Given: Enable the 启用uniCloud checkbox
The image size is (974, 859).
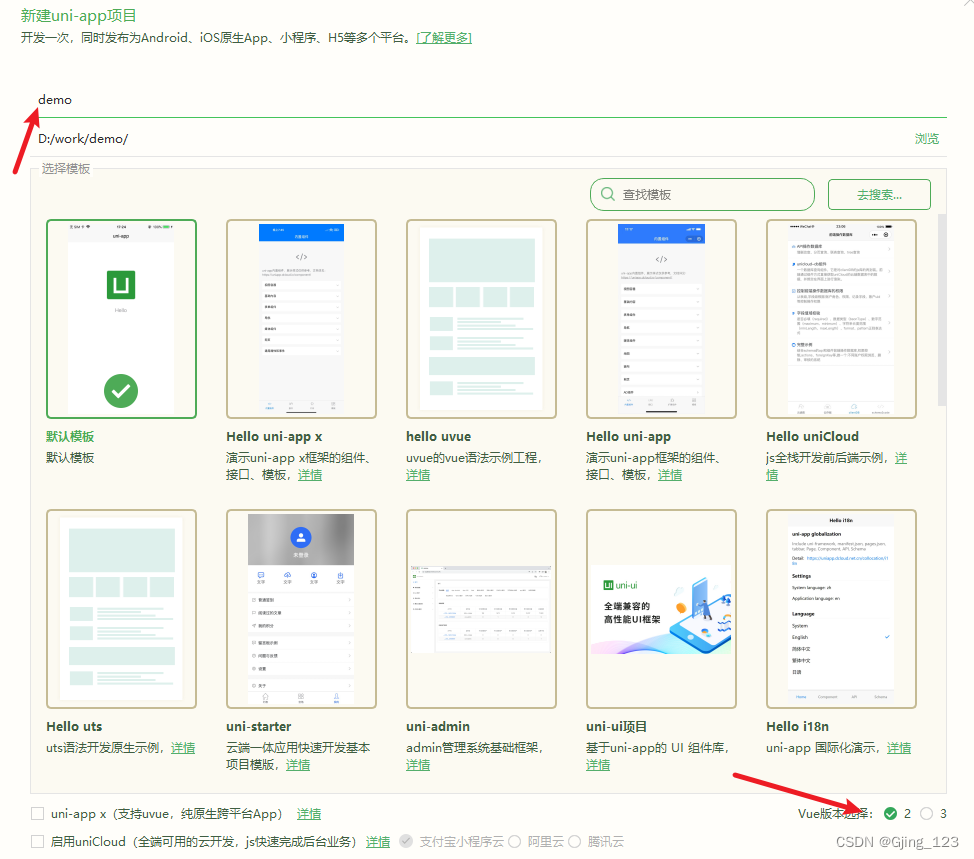Looking at the screenshot, I should click(38, 842).
